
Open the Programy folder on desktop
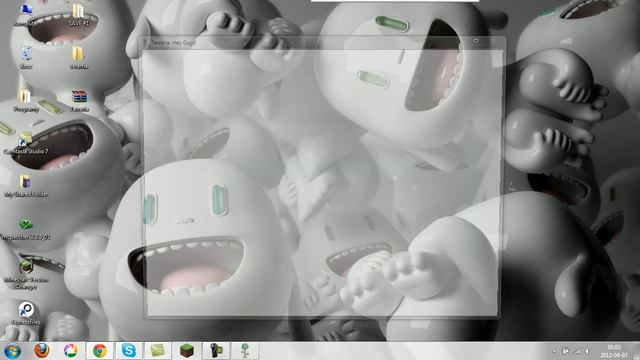tap(26, 101)
